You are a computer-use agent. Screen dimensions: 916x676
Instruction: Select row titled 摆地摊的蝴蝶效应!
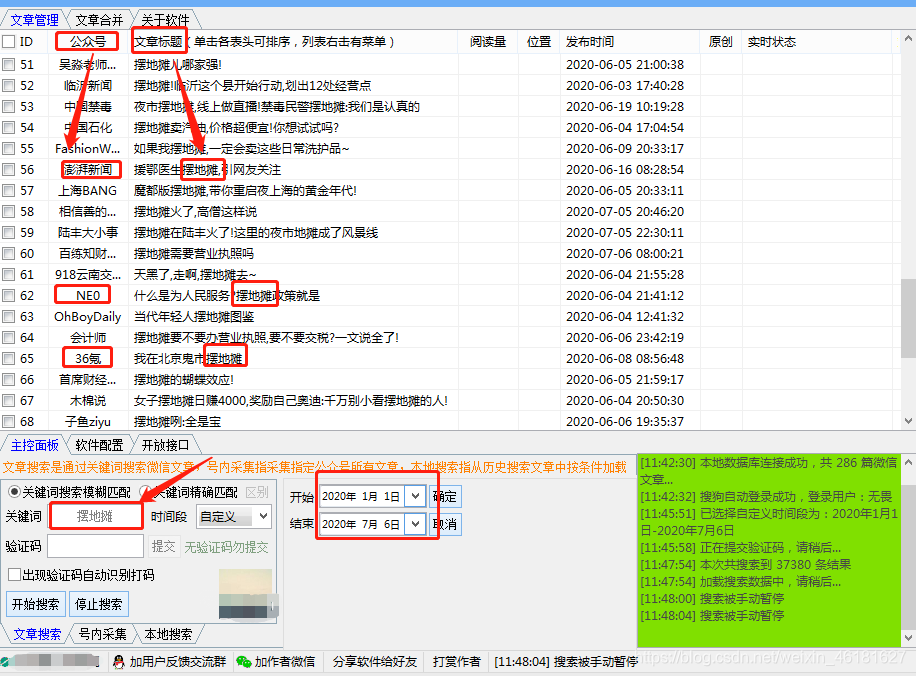[183, 380]
